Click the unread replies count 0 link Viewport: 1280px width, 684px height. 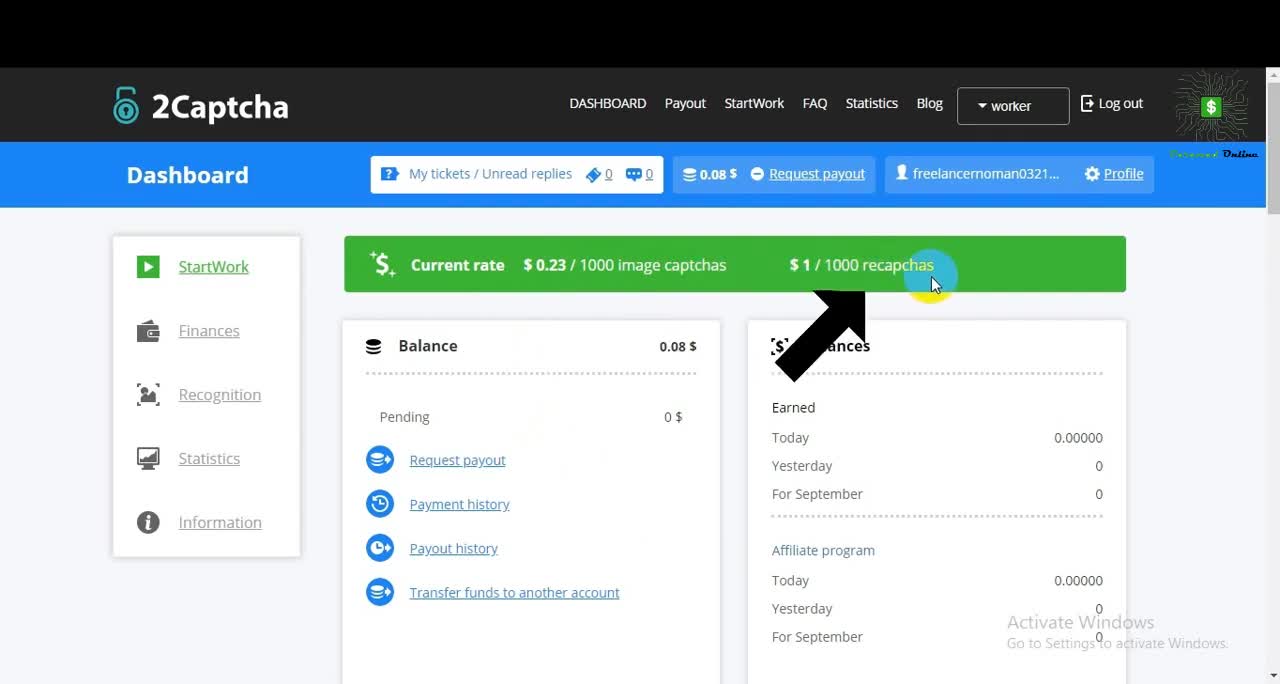click(649, 174)
